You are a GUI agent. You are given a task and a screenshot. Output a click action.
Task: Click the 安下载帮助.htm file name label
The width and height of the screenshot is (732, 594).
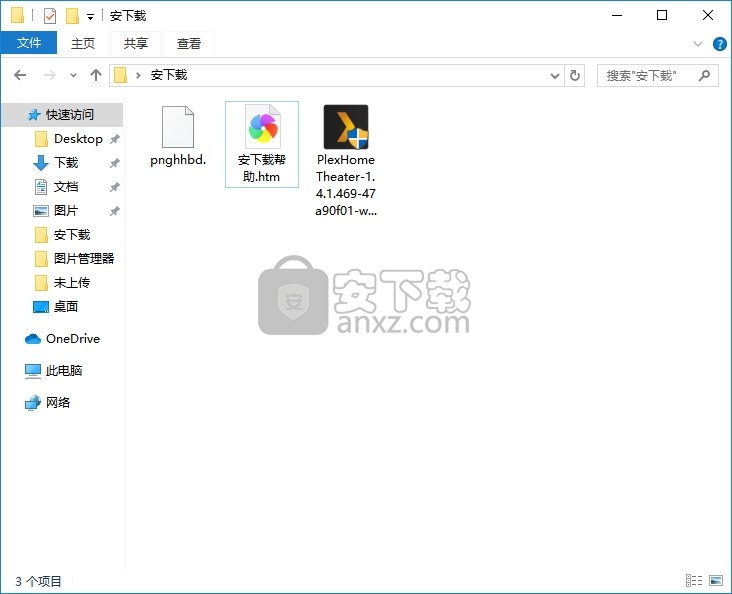tap(262, 169)
